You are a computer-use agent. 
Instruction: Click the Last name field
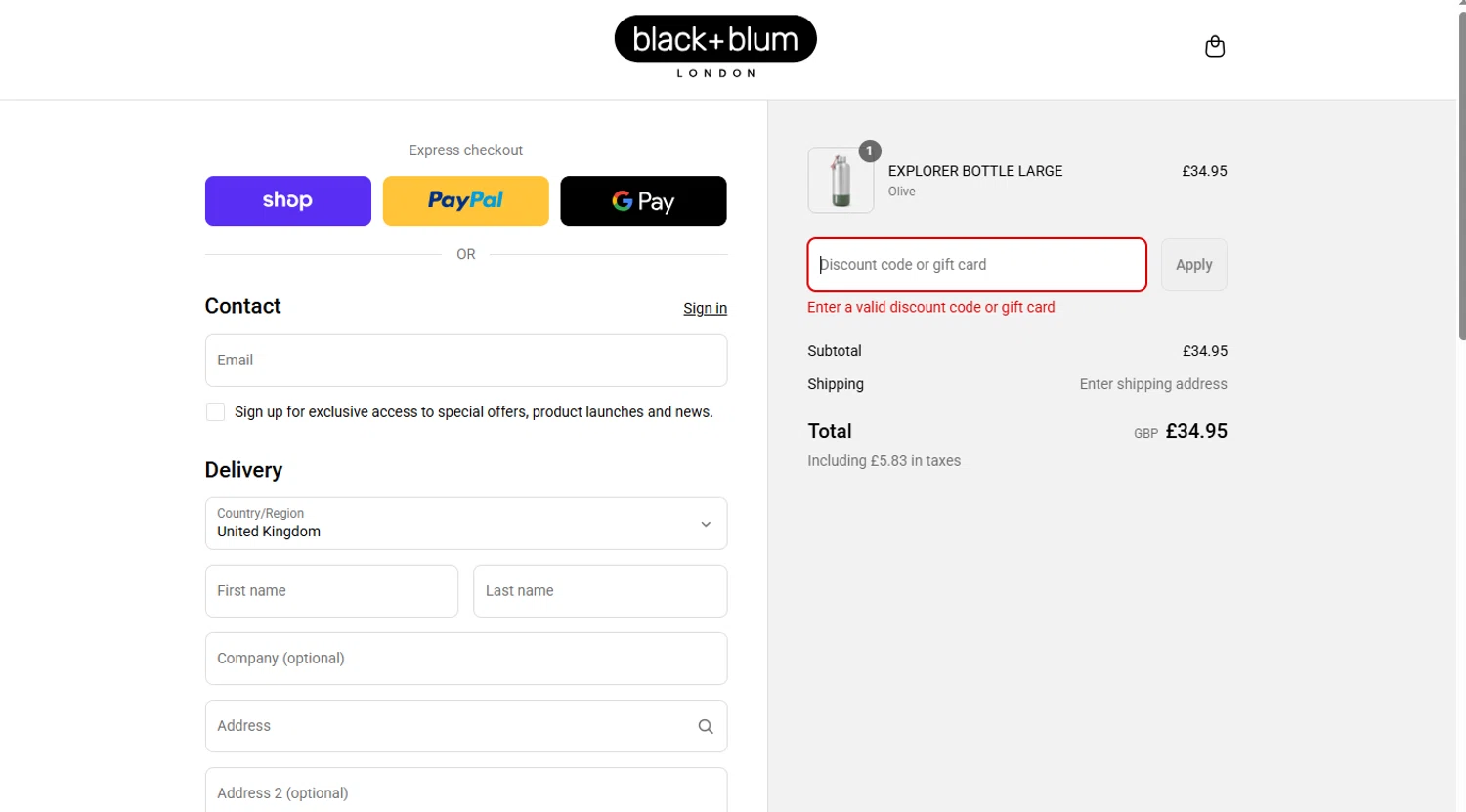pyautogui.click(x=600, y=591)
